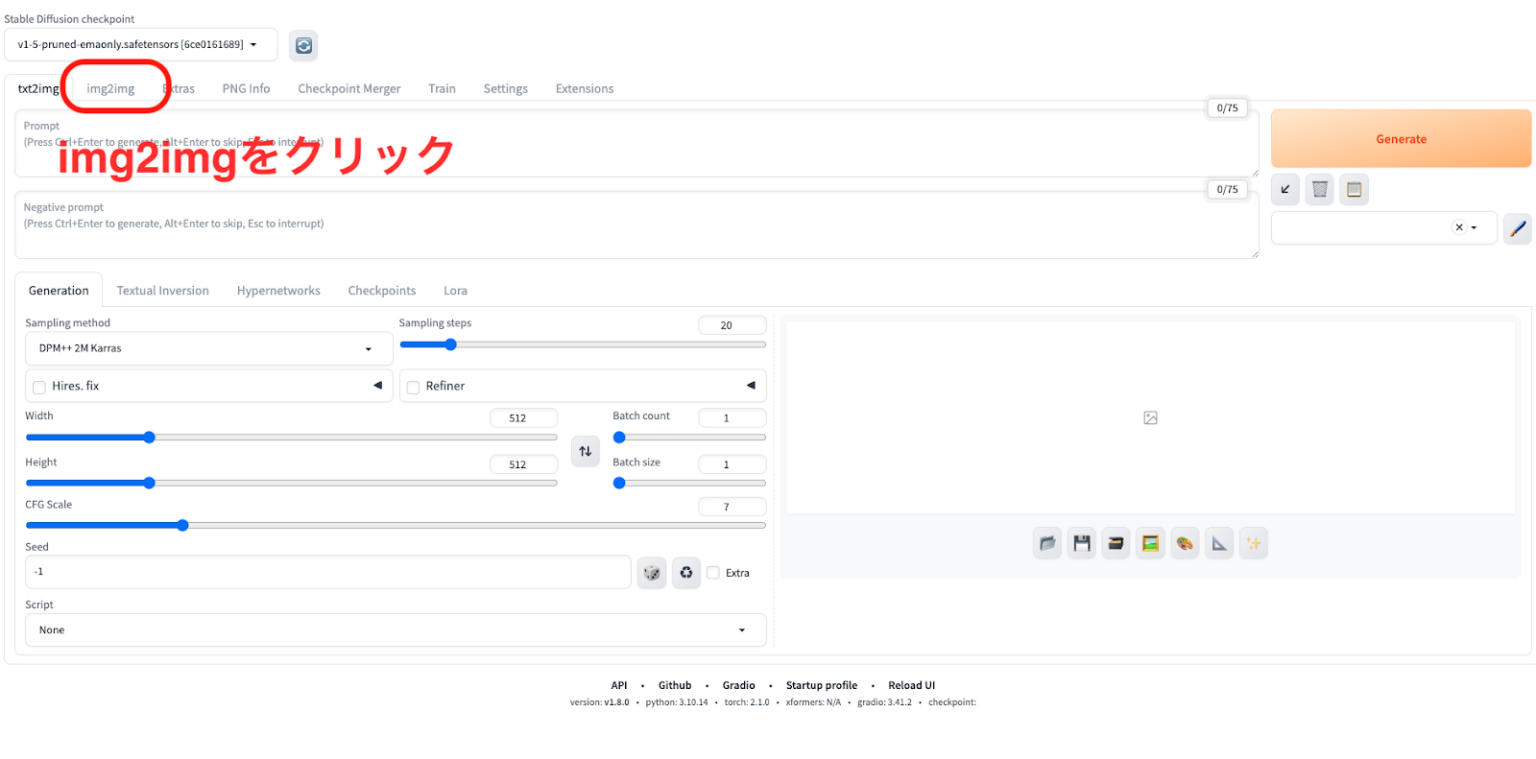Click the random seed dice icon
The image size is (1536, 759).
(x=651, y=572)
